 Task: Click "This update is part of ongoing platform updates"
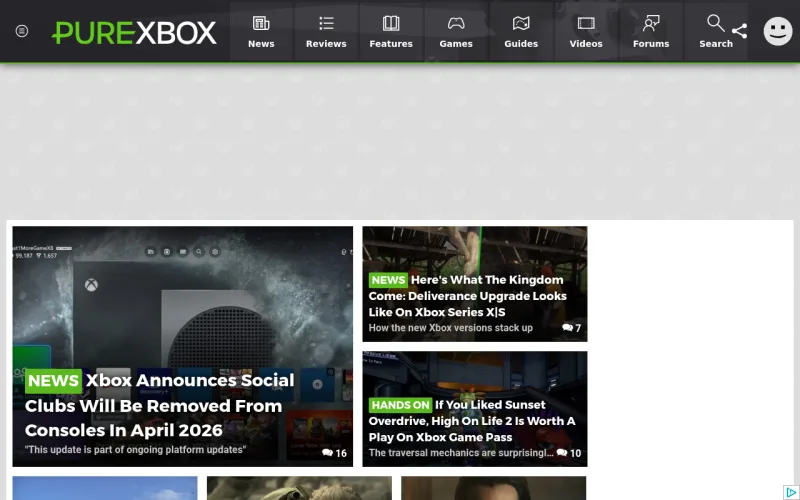135,450
